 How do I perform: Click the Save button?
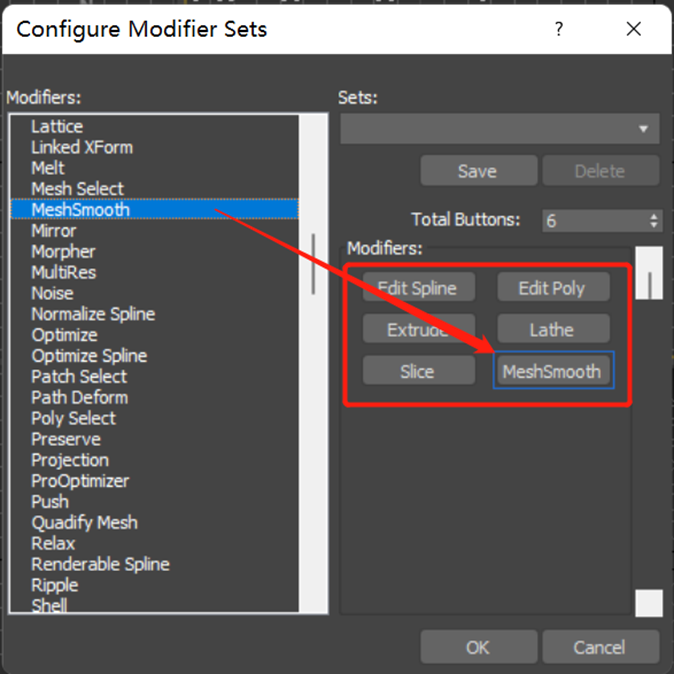click(x=477, y=171)
